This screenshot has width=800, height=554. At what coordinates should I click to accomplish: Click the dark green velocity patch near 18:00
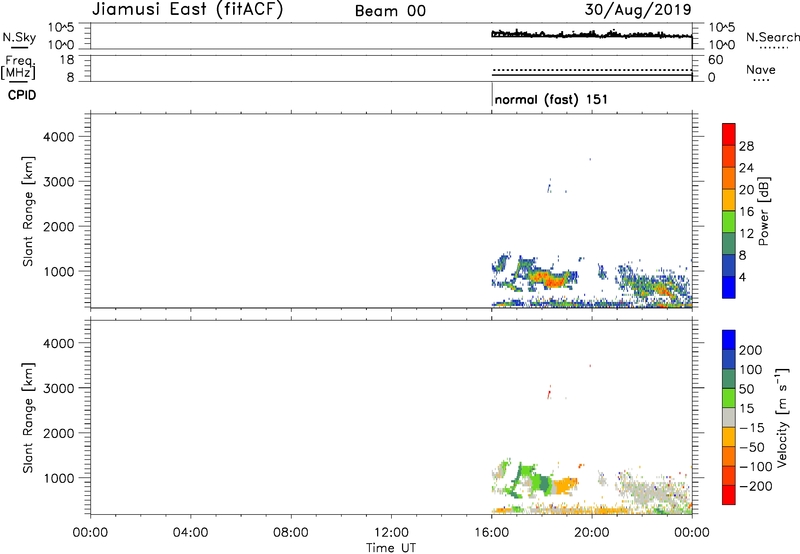tap(544, 483)
